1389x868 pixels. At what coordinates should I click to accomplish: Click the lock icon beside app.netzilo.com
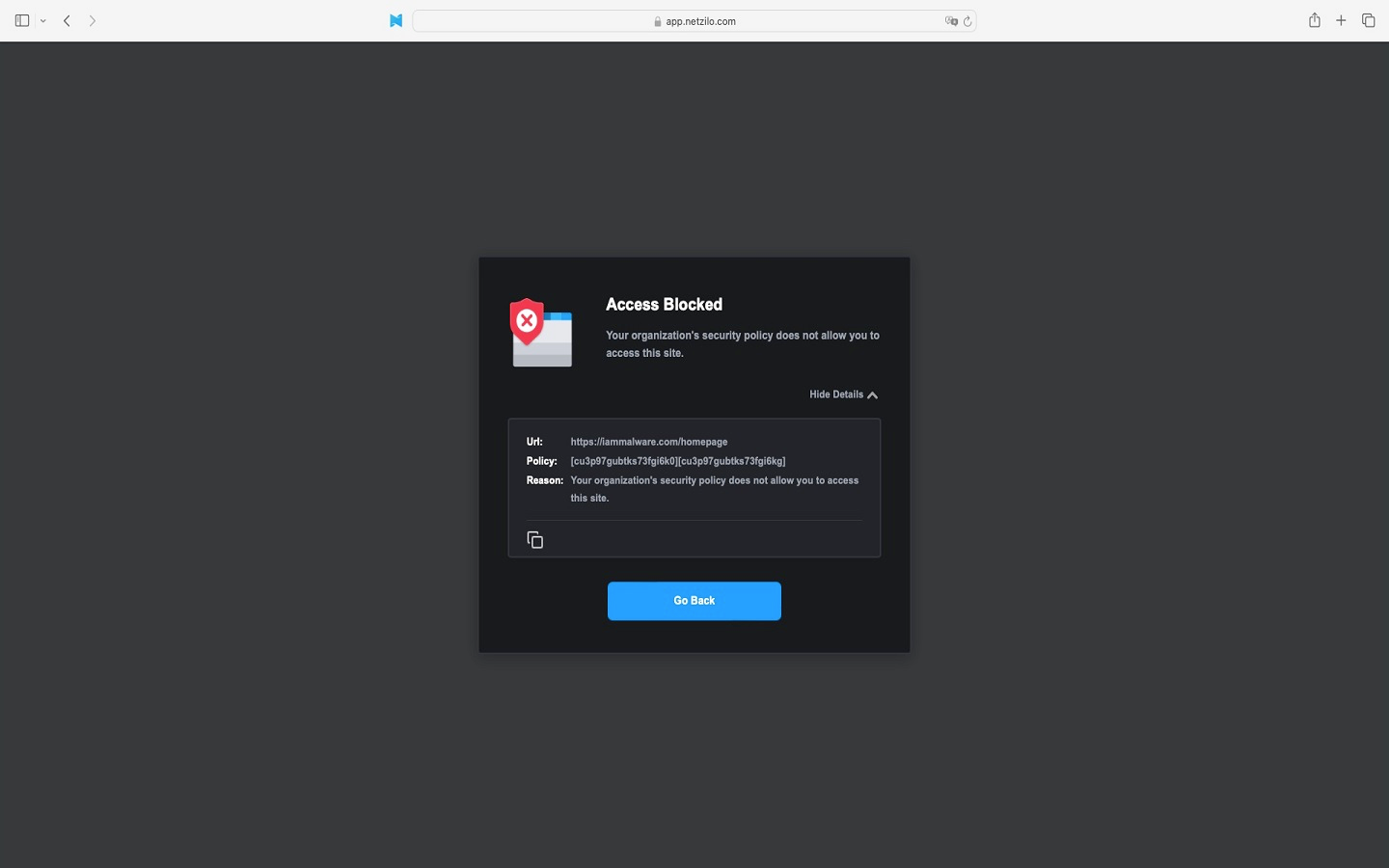pos(658,21)
